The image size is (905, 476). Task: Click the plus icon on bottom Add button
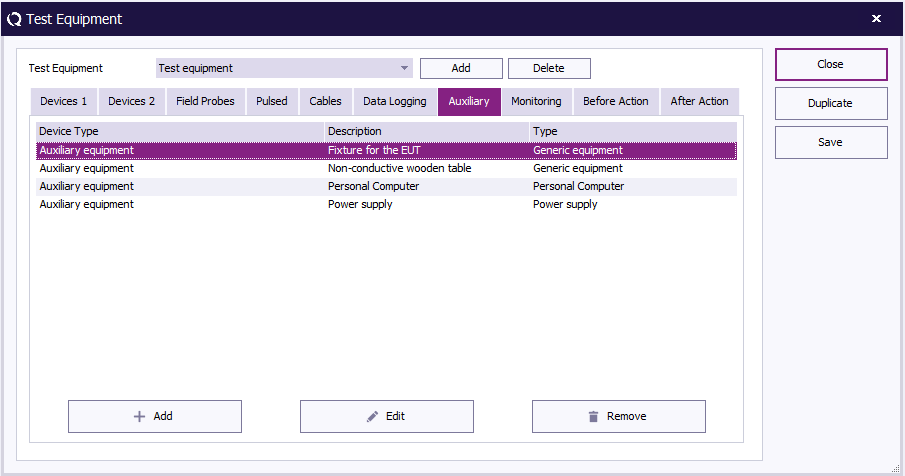[139, 417]
